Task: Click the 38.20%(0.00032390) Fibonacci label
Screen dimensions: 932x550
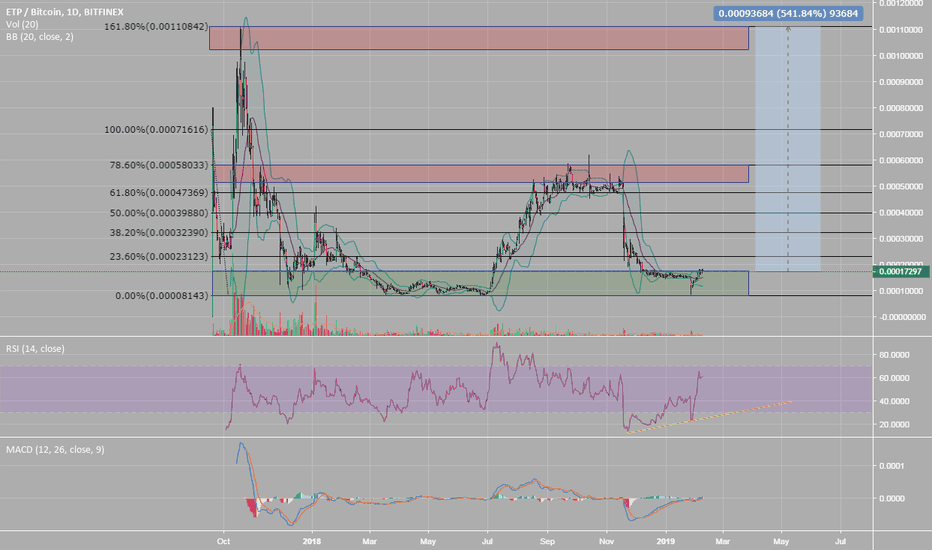Action: pos(159,233)
